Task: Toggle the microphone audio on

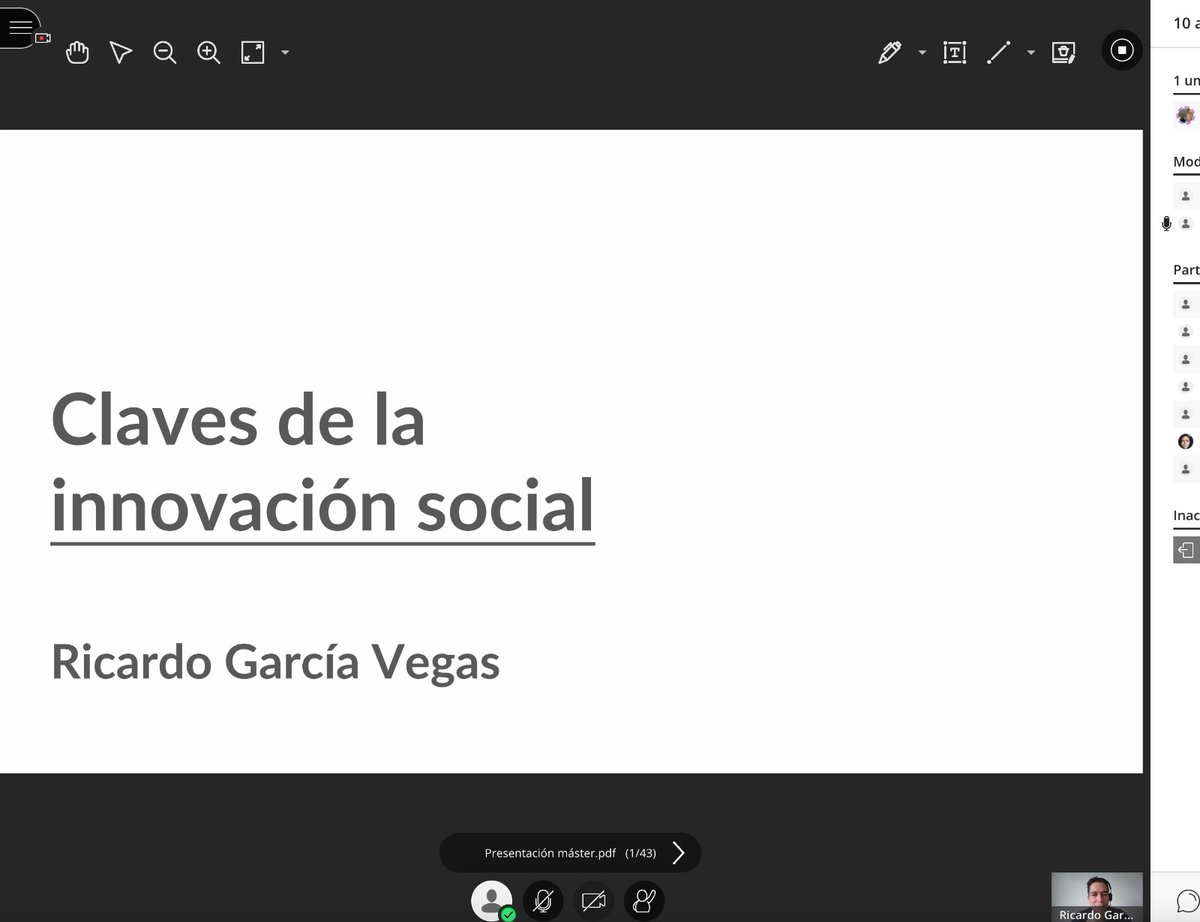Action: pyautogui.click(x=543, y=901)
